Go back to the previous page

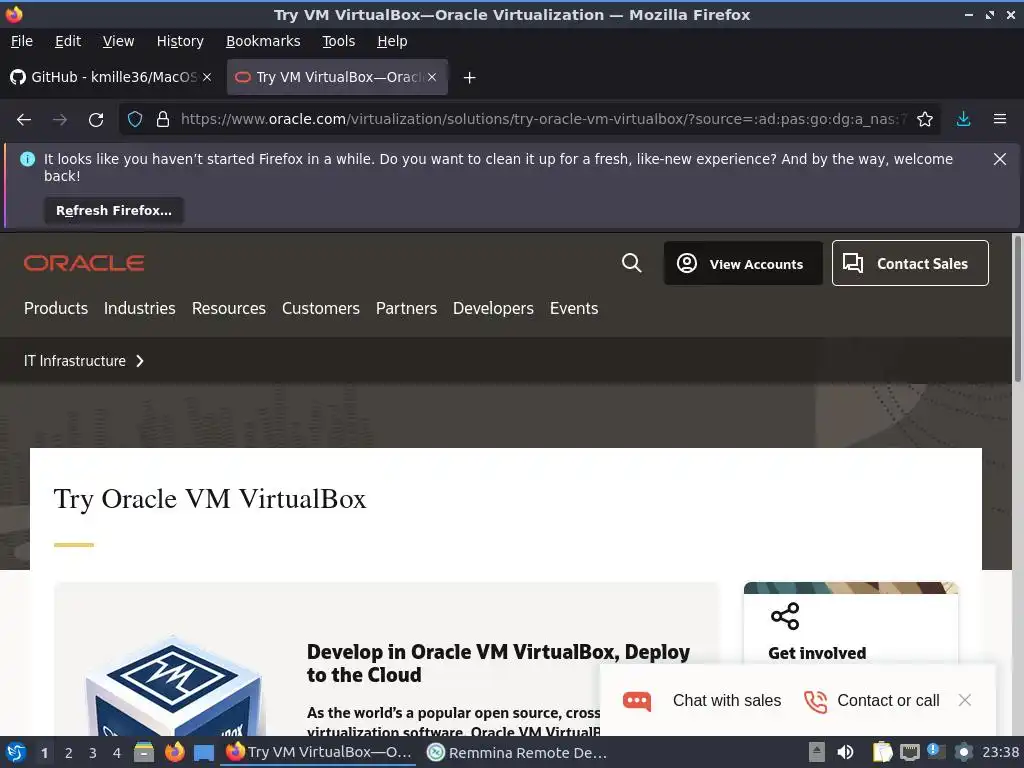[24, 120]
